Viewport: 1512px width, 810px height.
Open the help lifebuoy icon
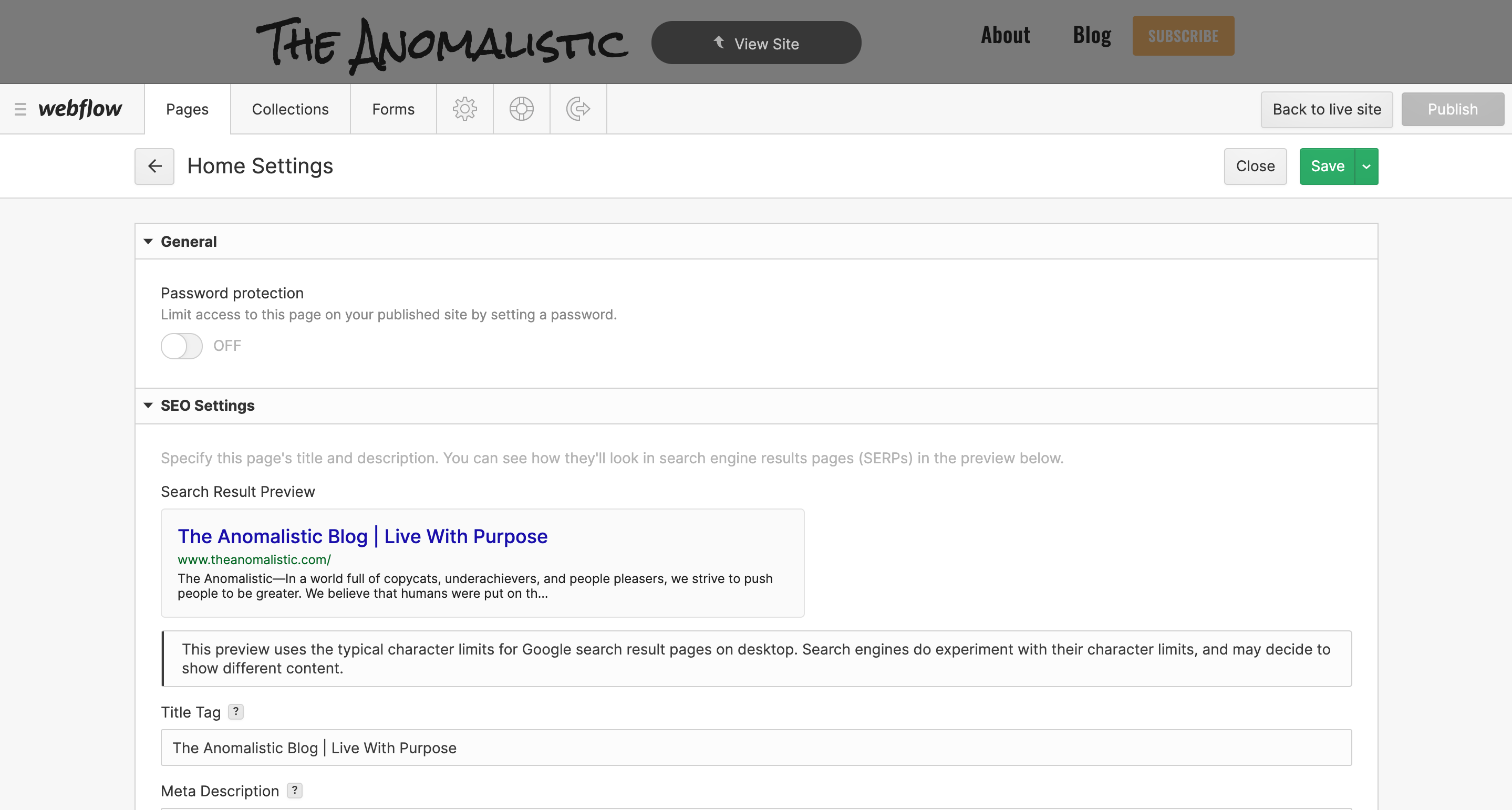click(x=521, y=109)
